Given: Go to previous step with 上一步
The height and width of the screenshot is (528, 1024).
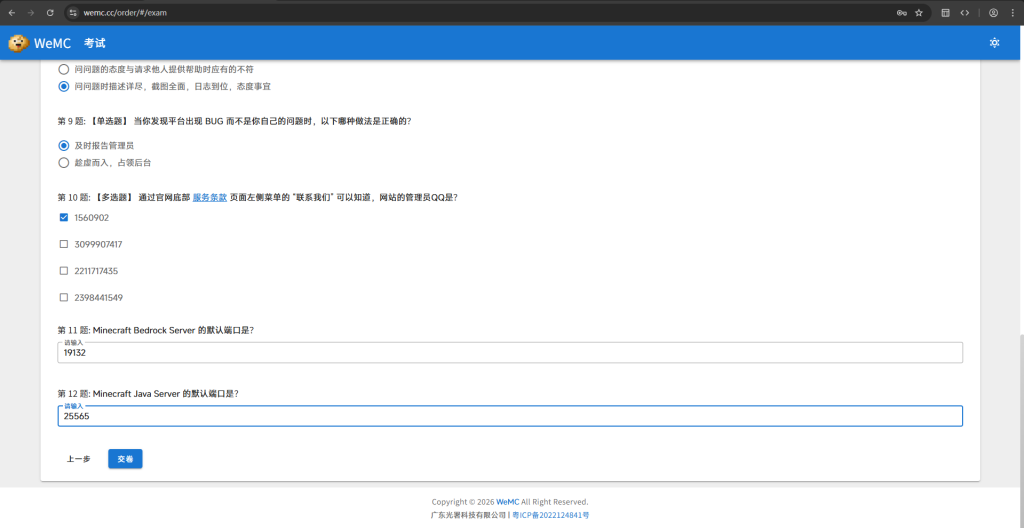Looking at the screenshot, I should [79, 459].
